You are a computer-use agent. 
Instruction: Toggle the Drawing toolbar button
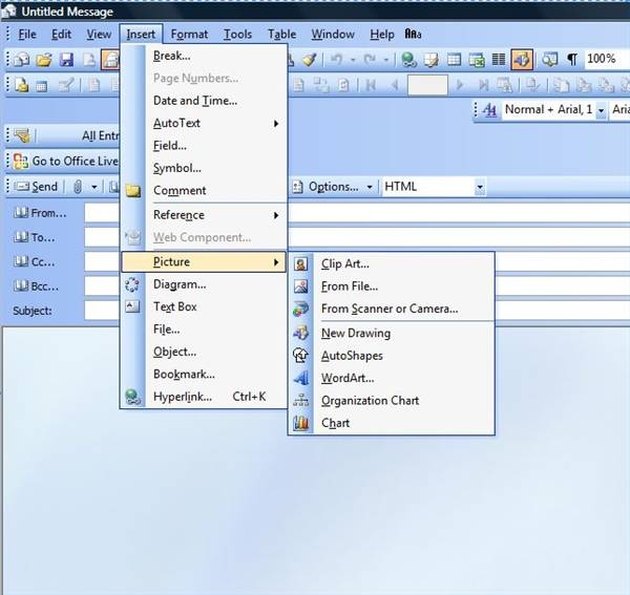click(522, 60)
